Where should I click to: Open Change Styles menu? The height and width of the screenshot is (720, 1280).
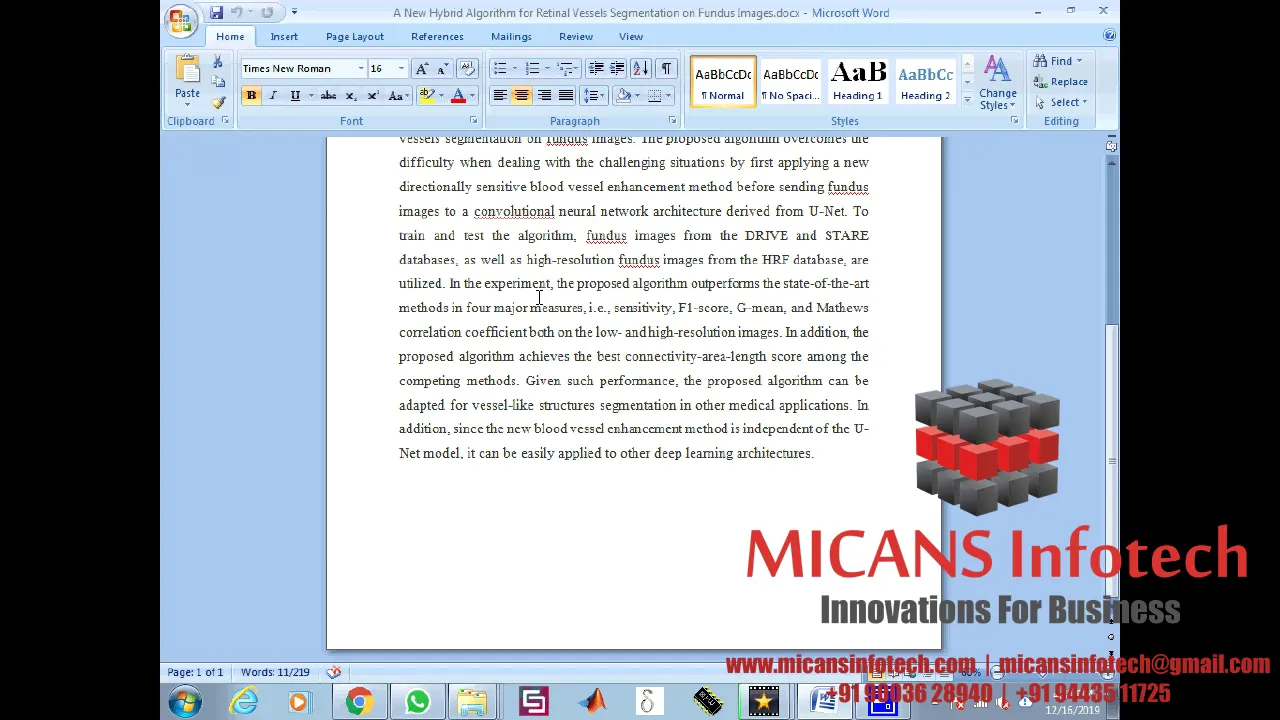coord(997,83)
